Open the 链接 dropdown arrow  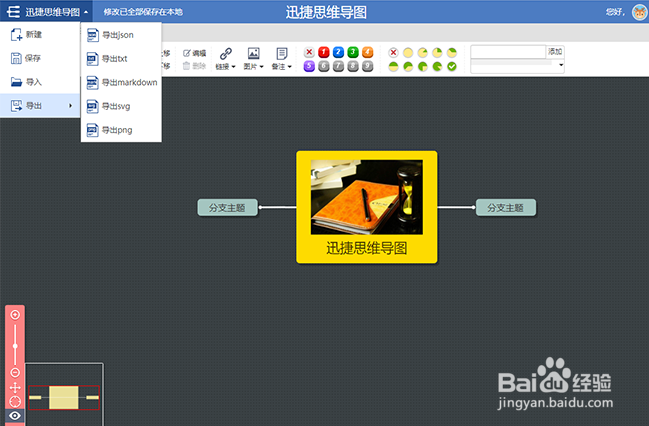pos(234,67)
